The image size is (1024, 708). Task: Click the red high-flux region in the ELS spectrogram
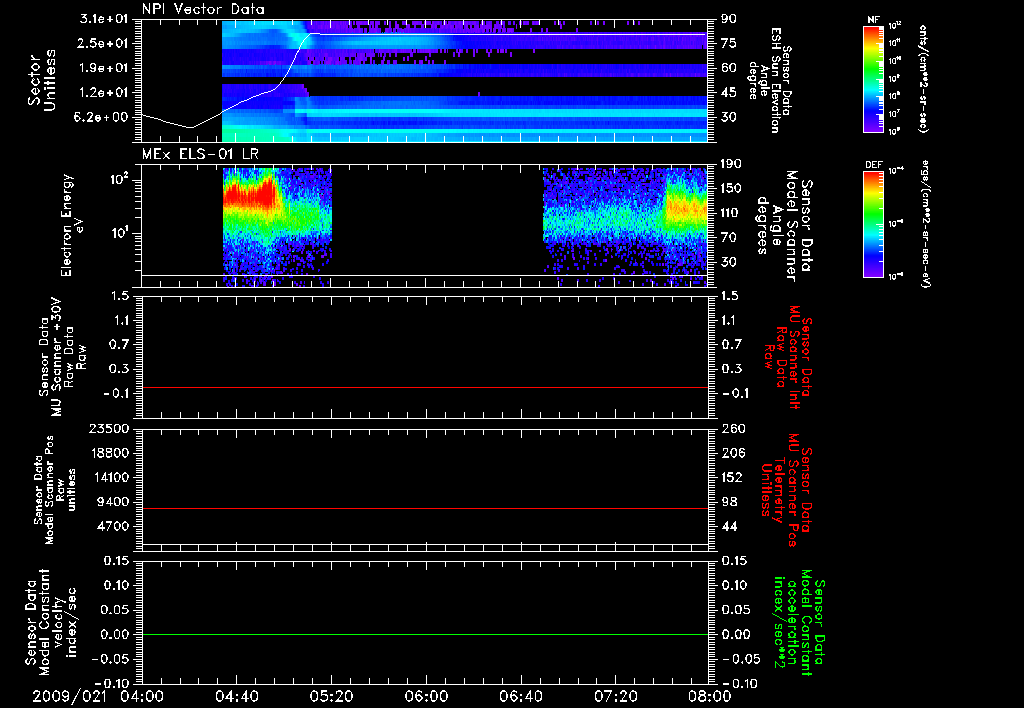[251, 195]
